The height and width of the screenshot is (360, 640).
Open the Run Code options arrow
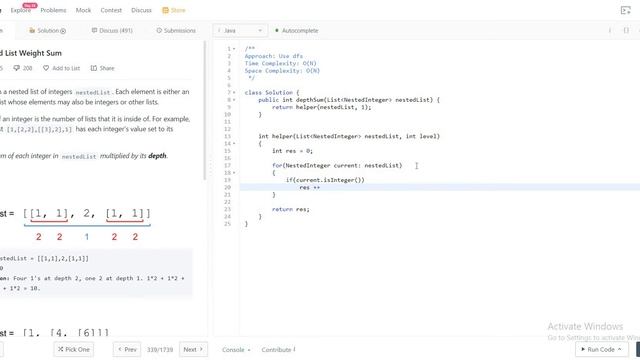(620, 349)
